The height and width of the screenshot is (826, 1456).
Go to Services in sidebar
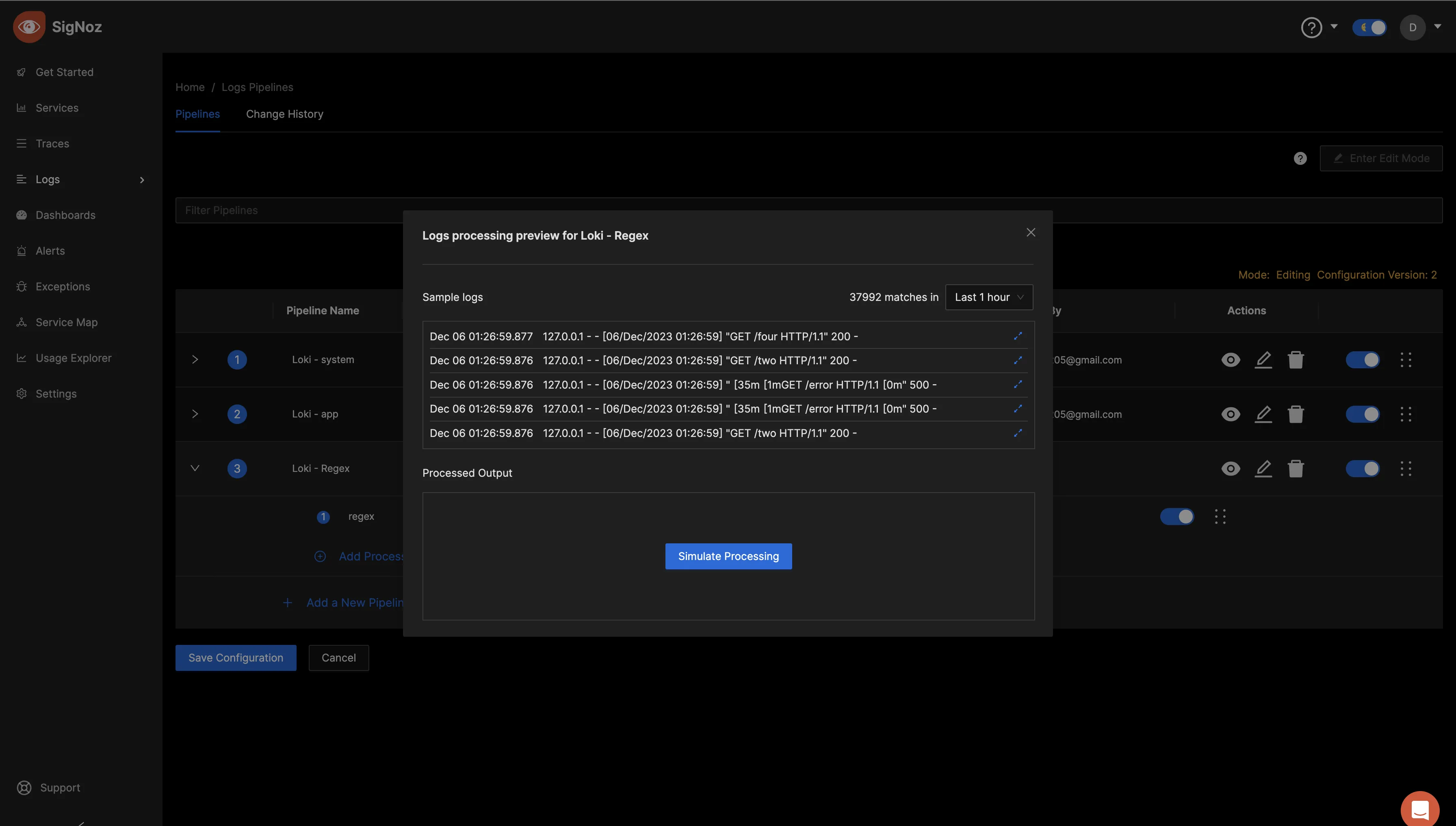(x=57, y=108)
